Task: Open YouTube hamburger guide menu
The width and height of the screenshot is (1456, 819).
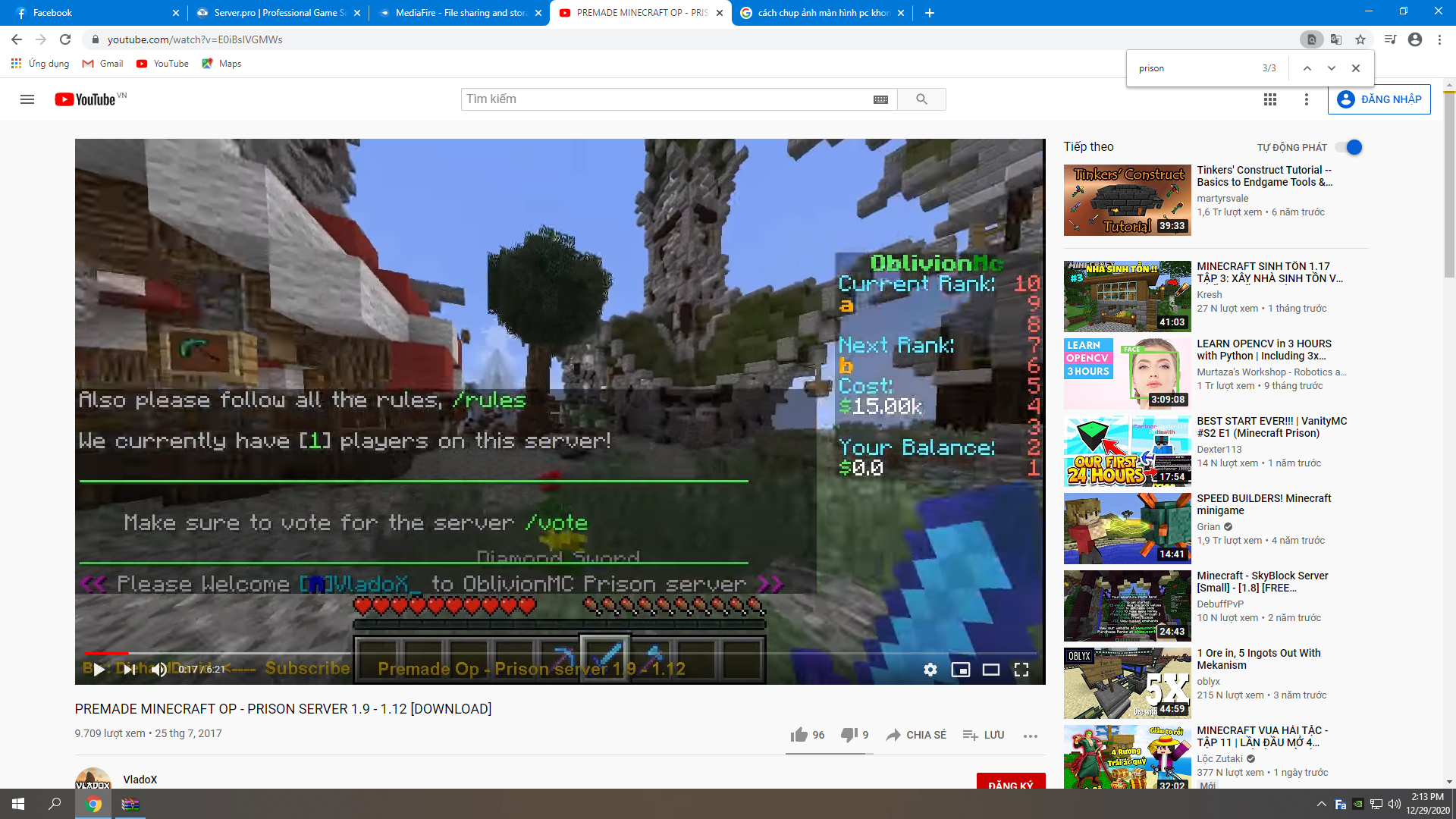Action: (x=27, y=99)
